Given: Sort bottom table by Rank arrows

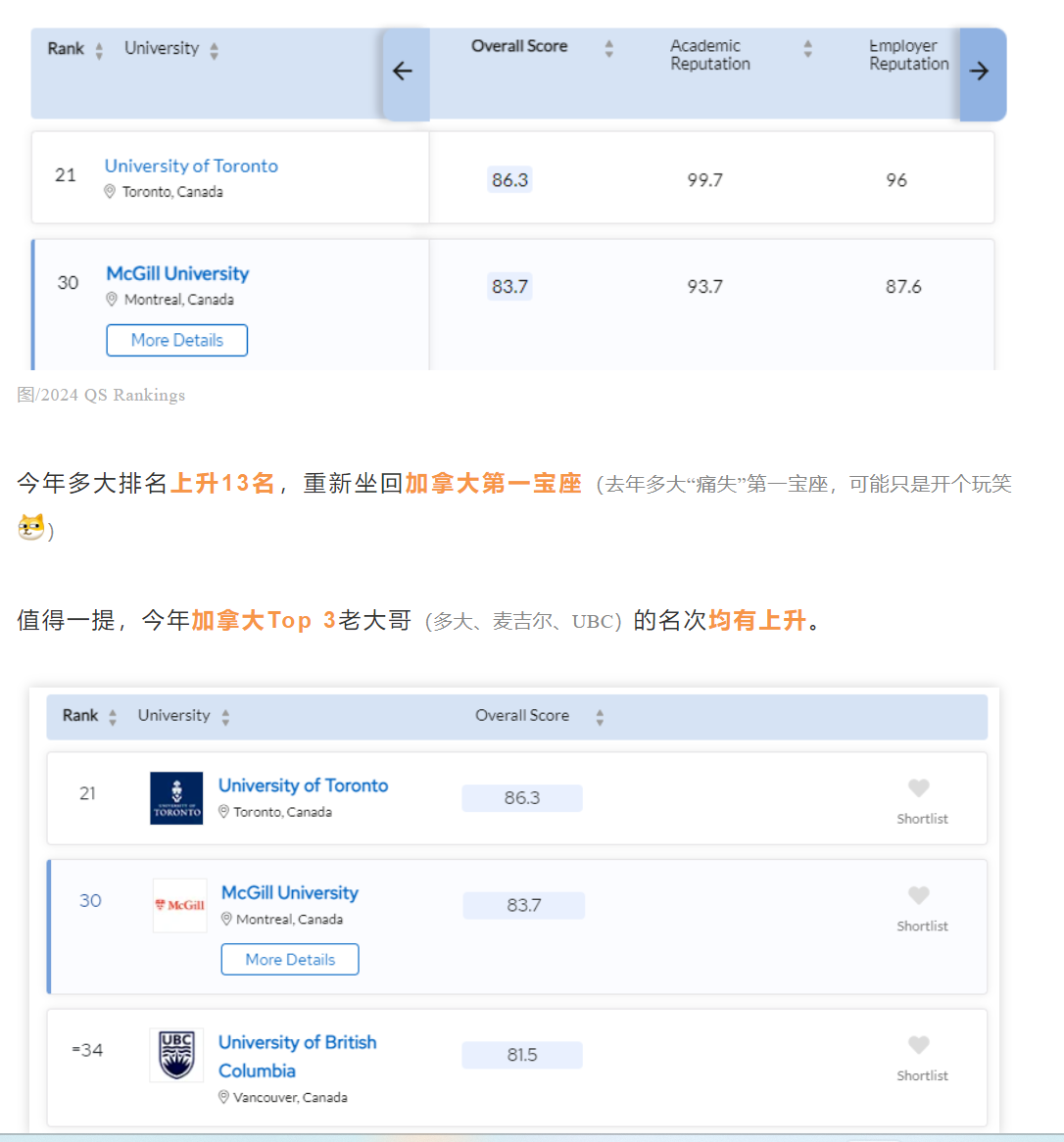Looking at the screenshot, I should pos(113,717).
